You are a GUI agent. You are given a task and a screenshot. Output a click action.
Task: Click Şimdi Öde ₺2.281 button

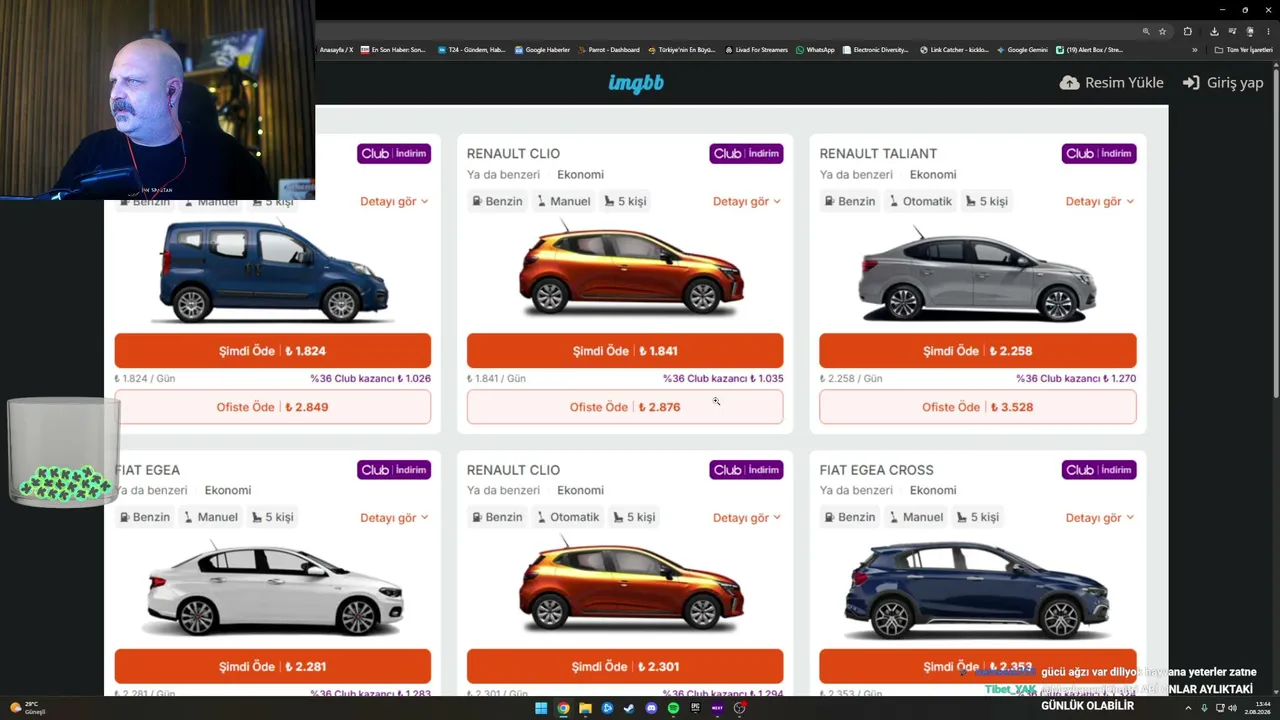tap(272, 667)
